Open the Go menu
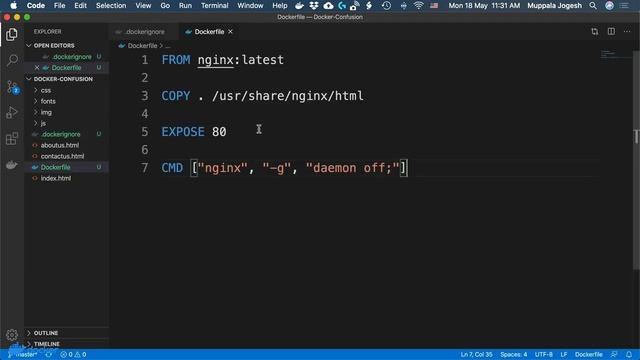The image size is (640, 360). coord(165,6)
